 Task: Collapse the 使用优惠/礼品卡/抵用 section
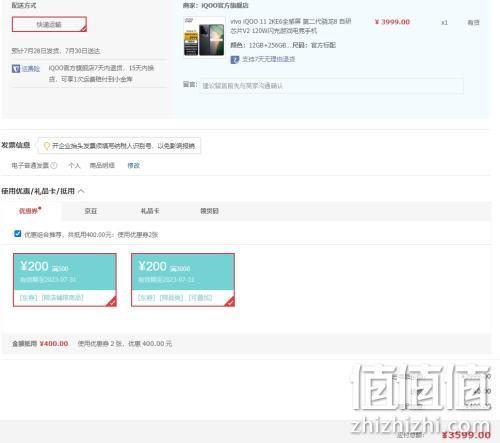[x=81, y=191]
